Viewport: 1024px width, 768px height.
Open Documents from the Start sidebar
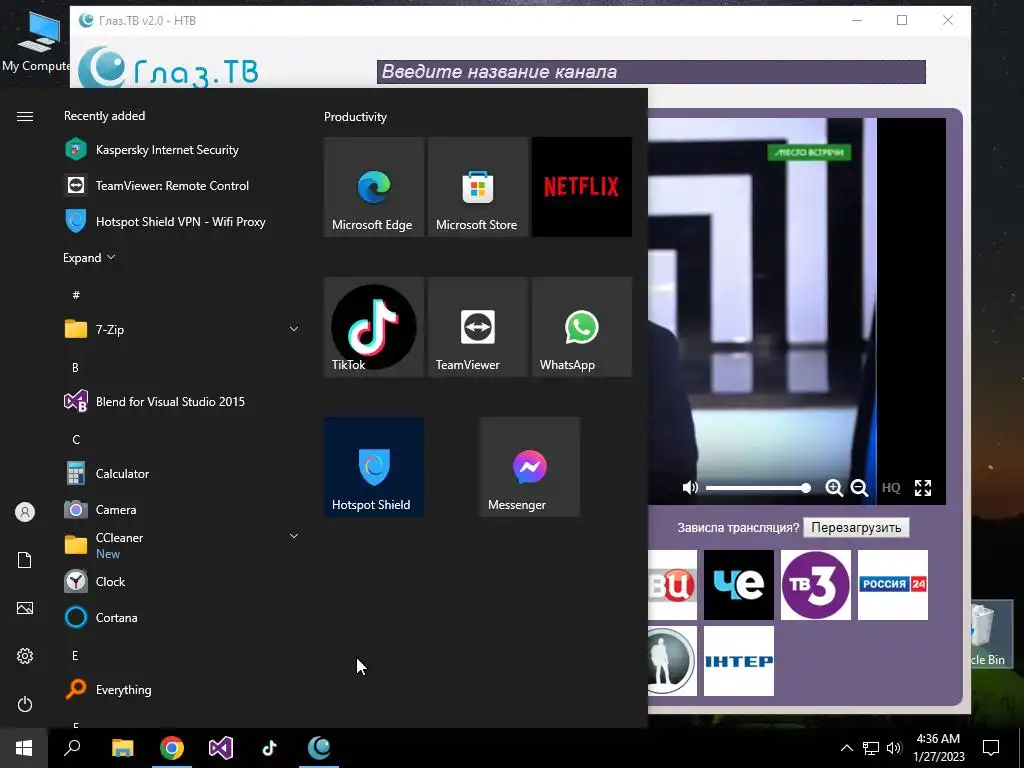coord(25,560)
